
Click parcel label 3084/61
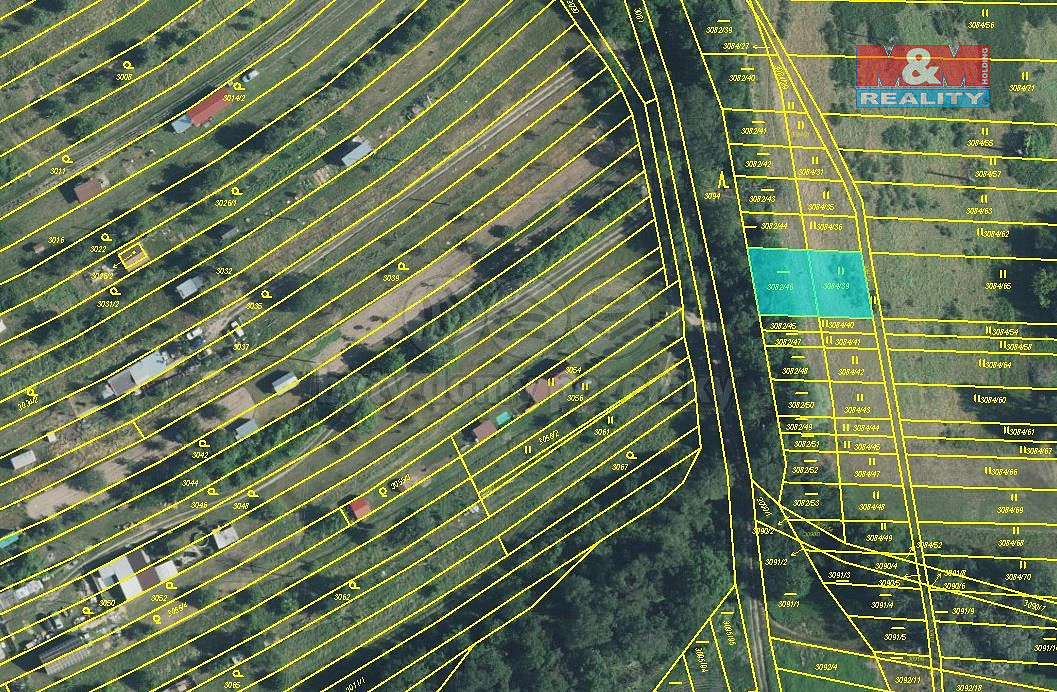1021,432
